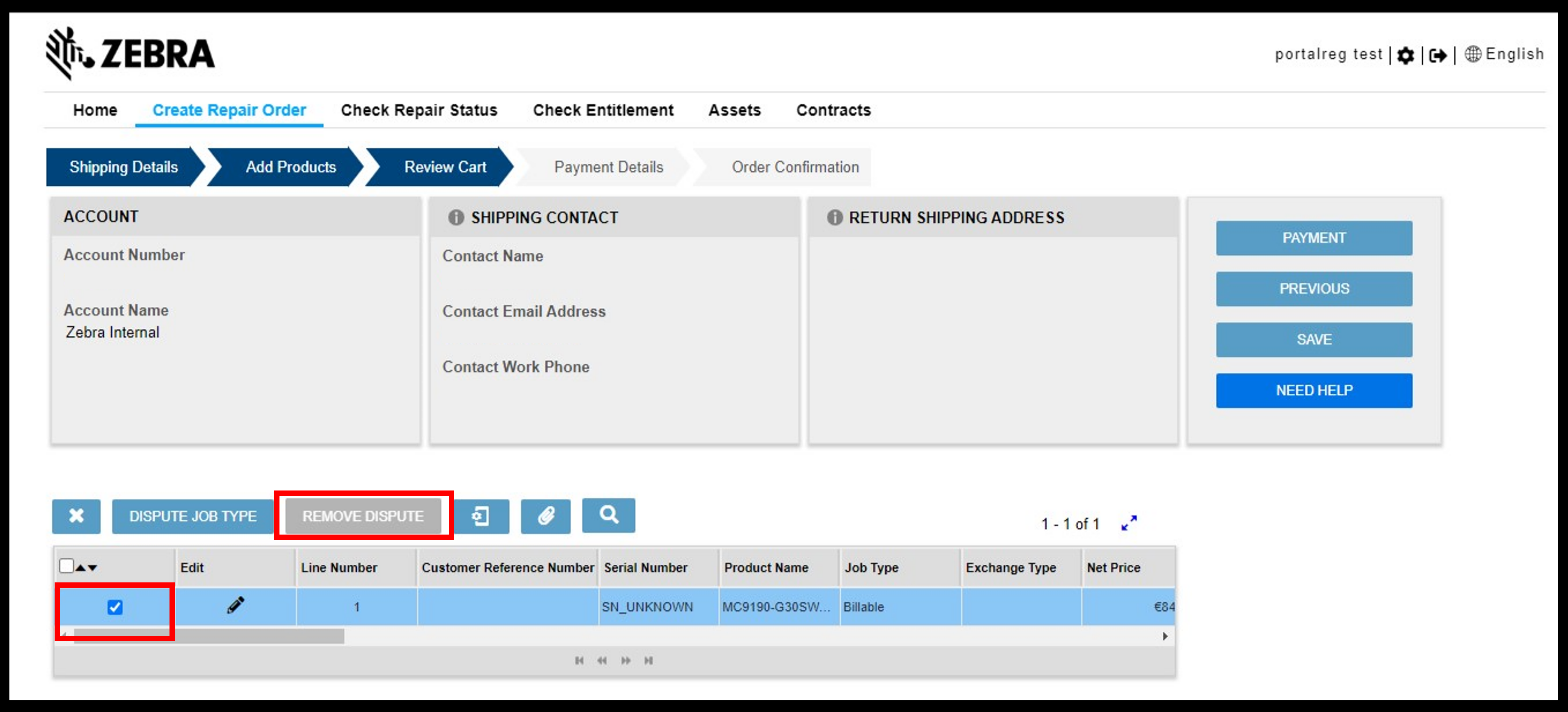Click the SAVE button
This screenshot has width=1568, height=712.
pyautogui.click(x=1314, y=339)
